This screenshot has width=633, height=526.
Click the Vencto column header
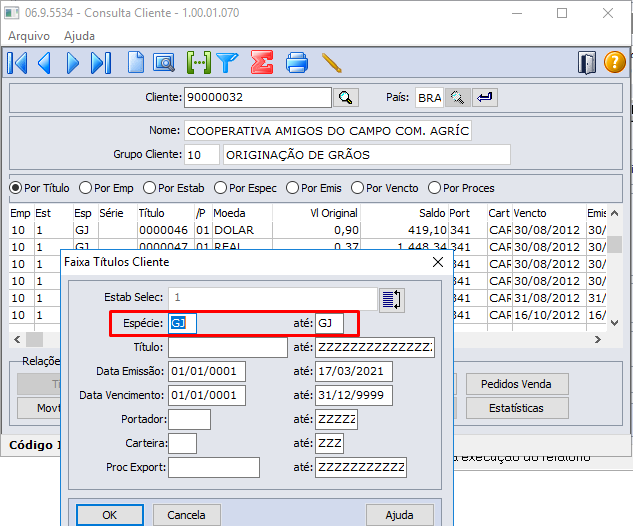coord(530,213)
